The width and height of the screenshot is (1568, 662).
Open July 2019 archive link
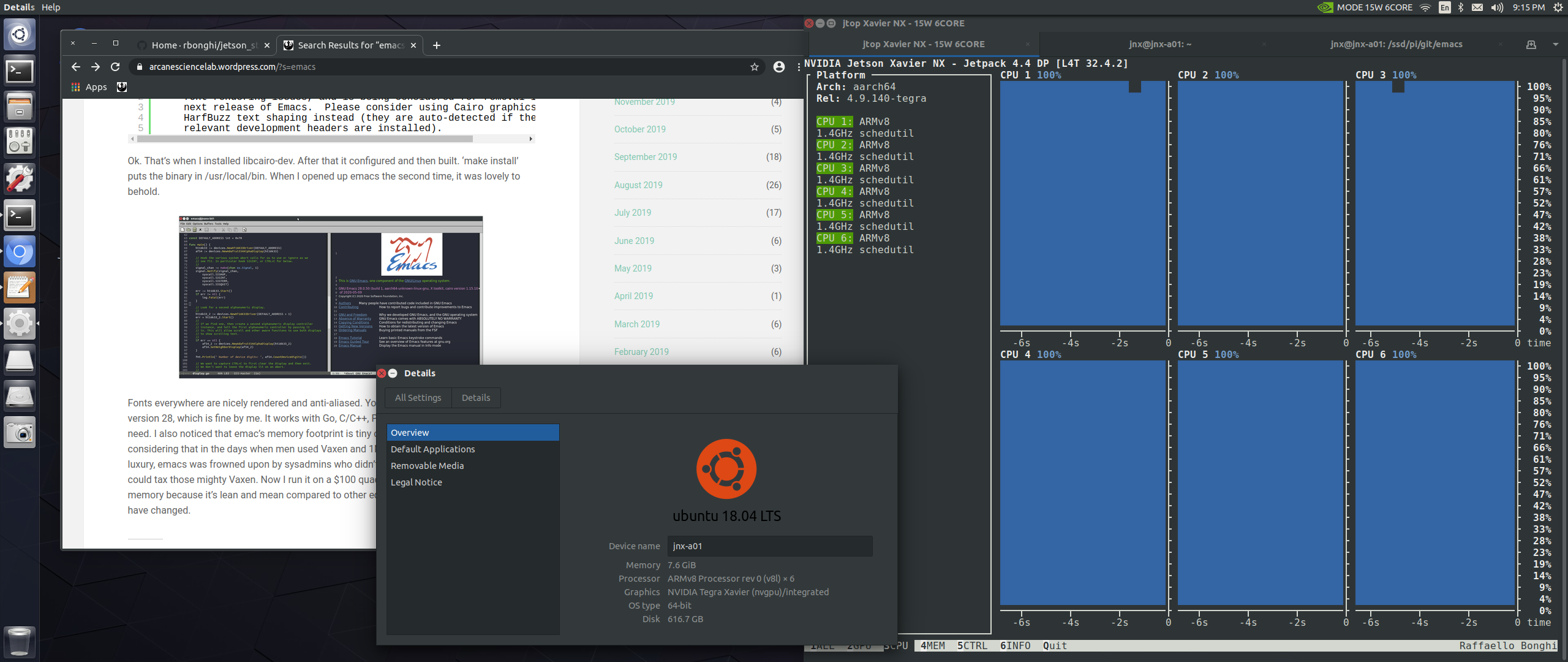pyautogui.click(x=633, y=213)
